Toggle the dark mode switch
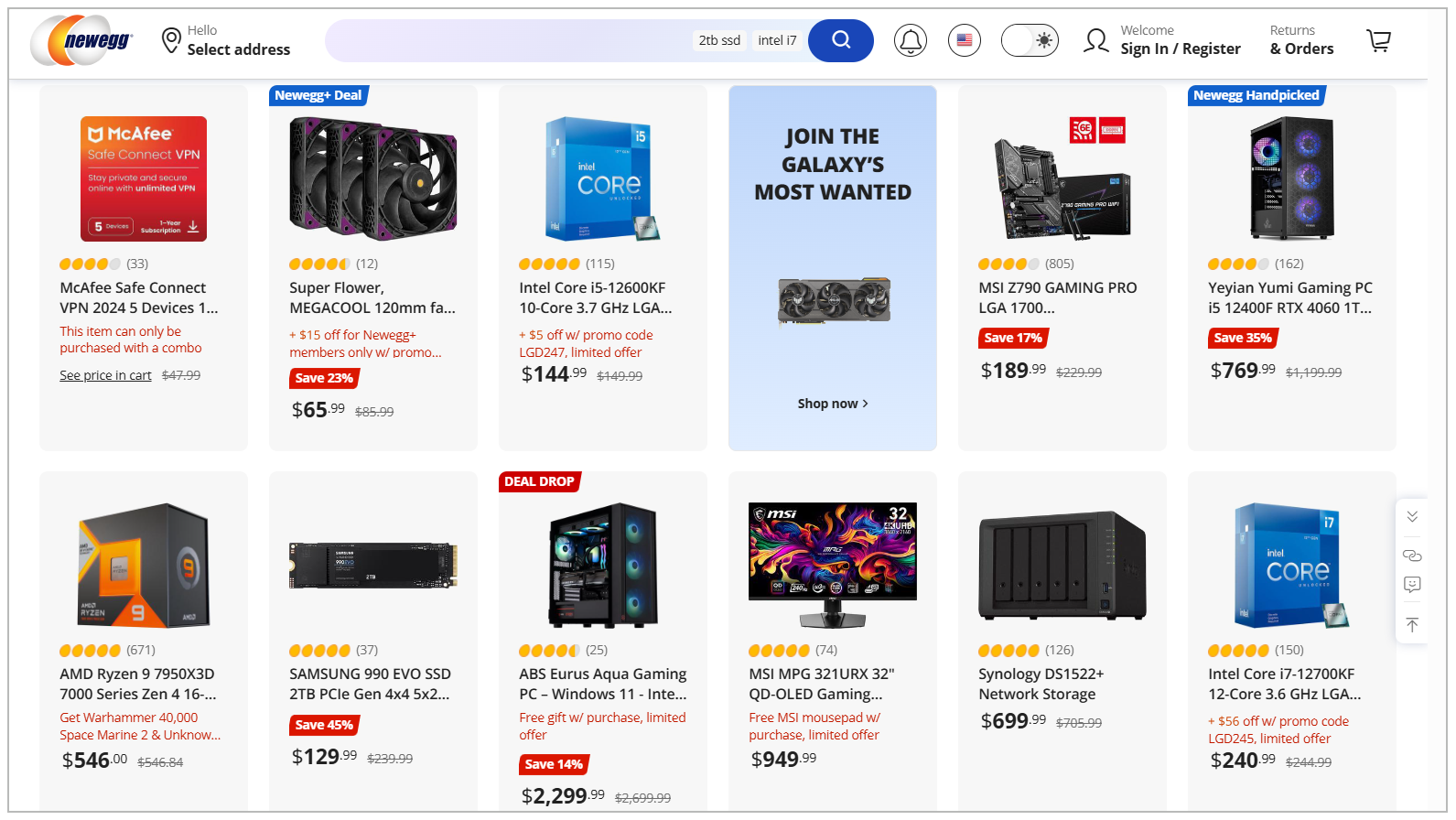1456x820 pixels. tap(1029, 39)
